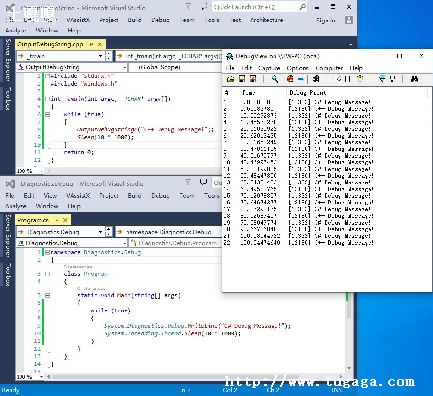Click the Ready status bar text

pos(10,390)
